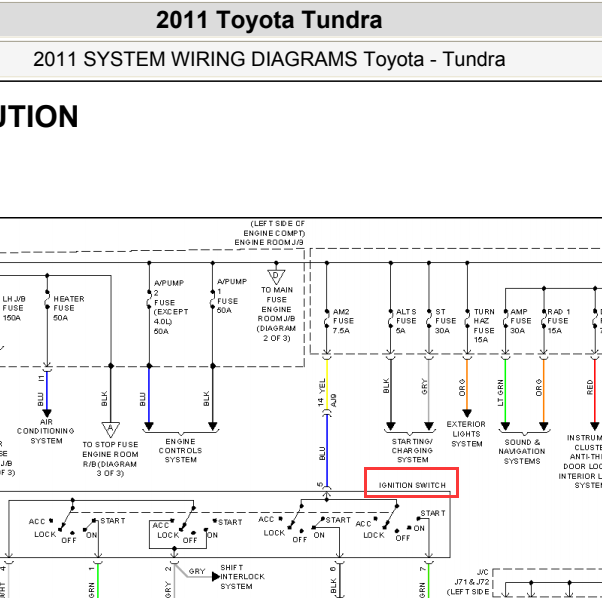Click the 'AIR CONDITIONING SYSTEM' label

coord(46,431)
